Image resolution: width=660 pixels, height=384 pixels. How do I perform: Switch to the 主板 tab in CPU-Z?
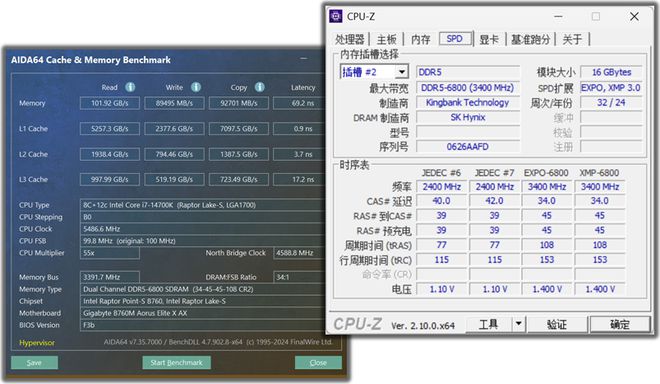[386, 40]
